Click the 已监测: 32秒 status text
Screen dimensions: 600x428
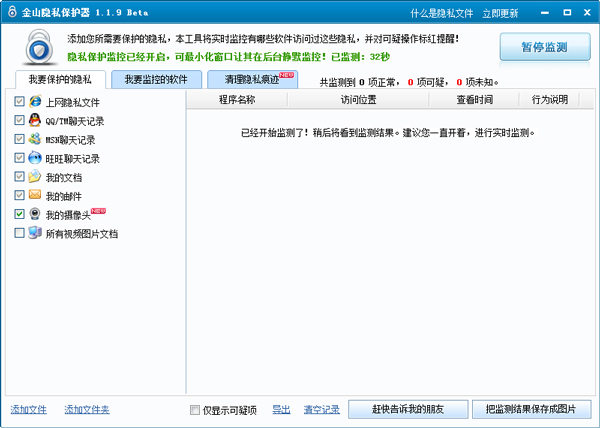pyautogui.click(x=360, y=57)
